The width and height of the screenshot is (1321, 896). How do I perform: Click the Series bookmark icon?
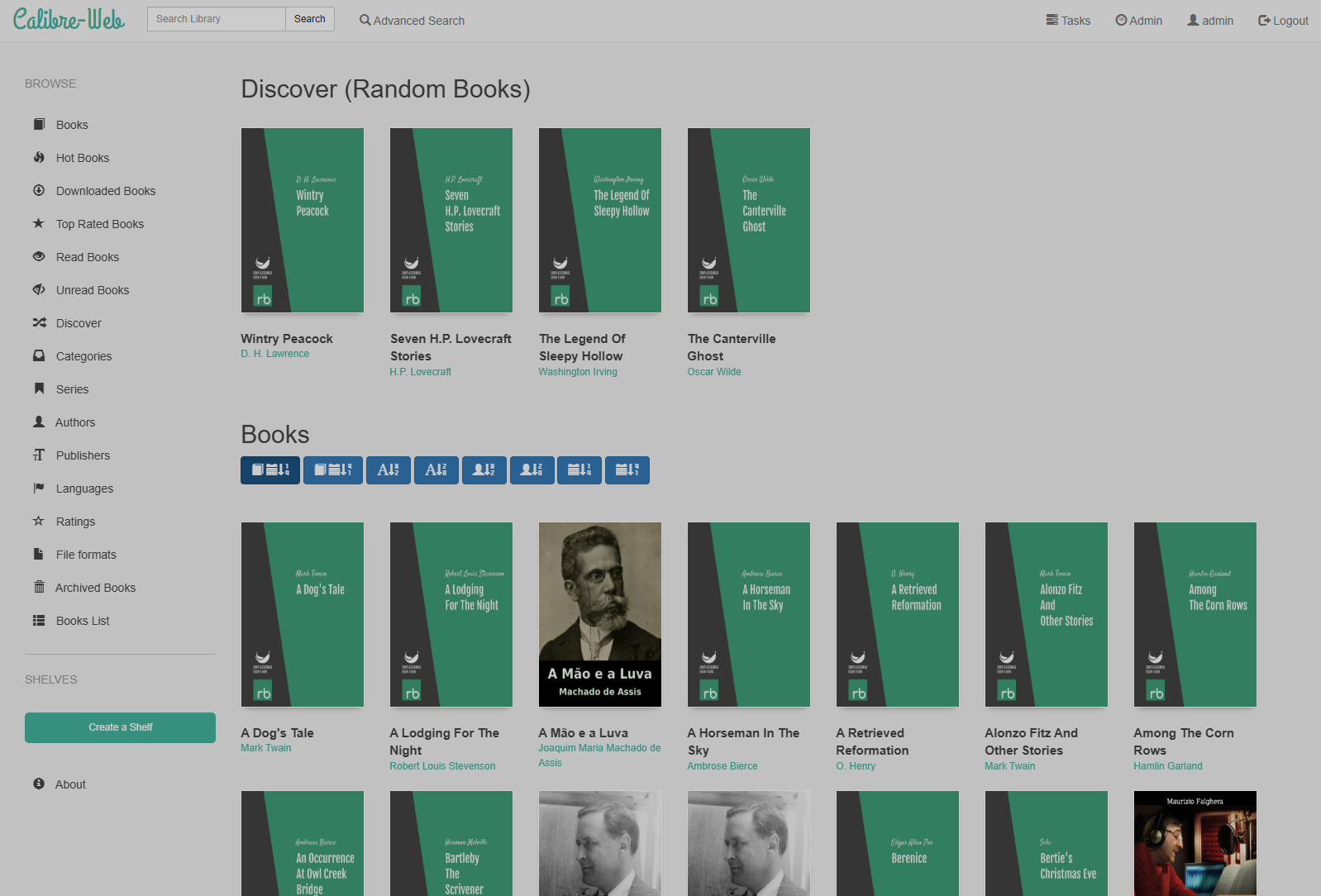click(x=39, y=388)
